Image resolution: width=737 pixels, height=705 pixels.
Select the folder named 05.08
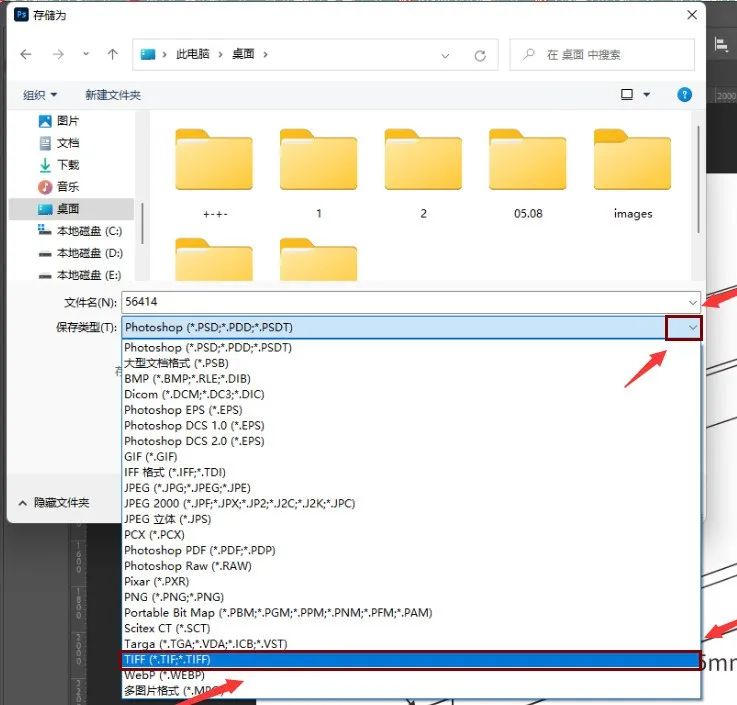pos(528,174)
